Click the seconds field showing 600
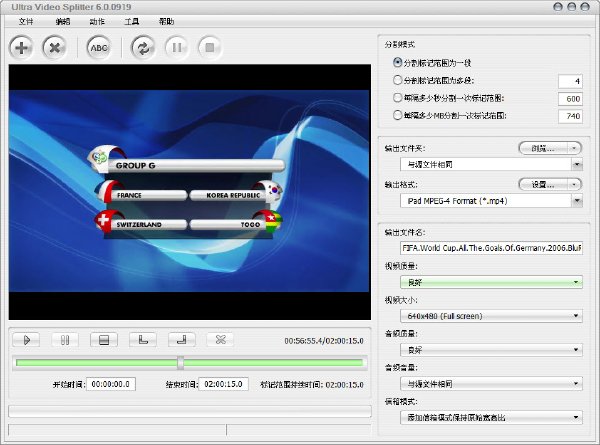 pyautogui.click(x=570, y=99)
